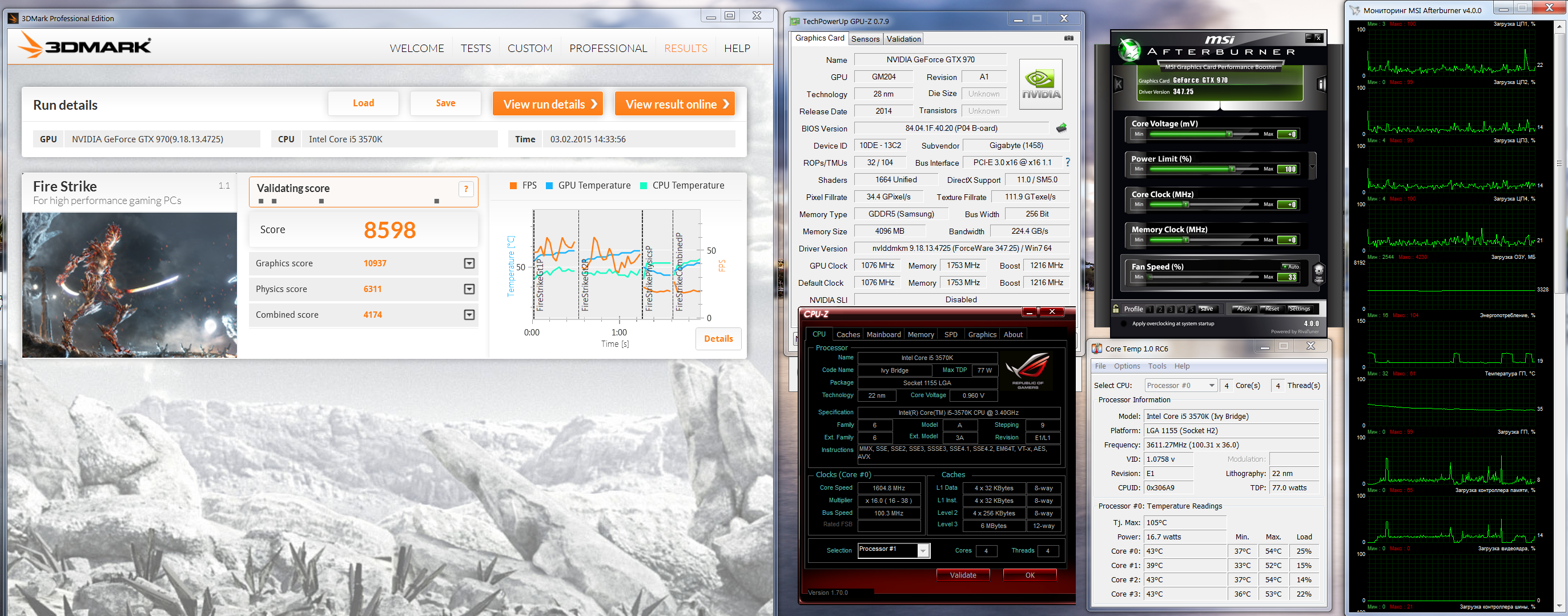
Task: Click the Apply button in Afterburner
Action: pyautogui.click(x=1244, y=309)
